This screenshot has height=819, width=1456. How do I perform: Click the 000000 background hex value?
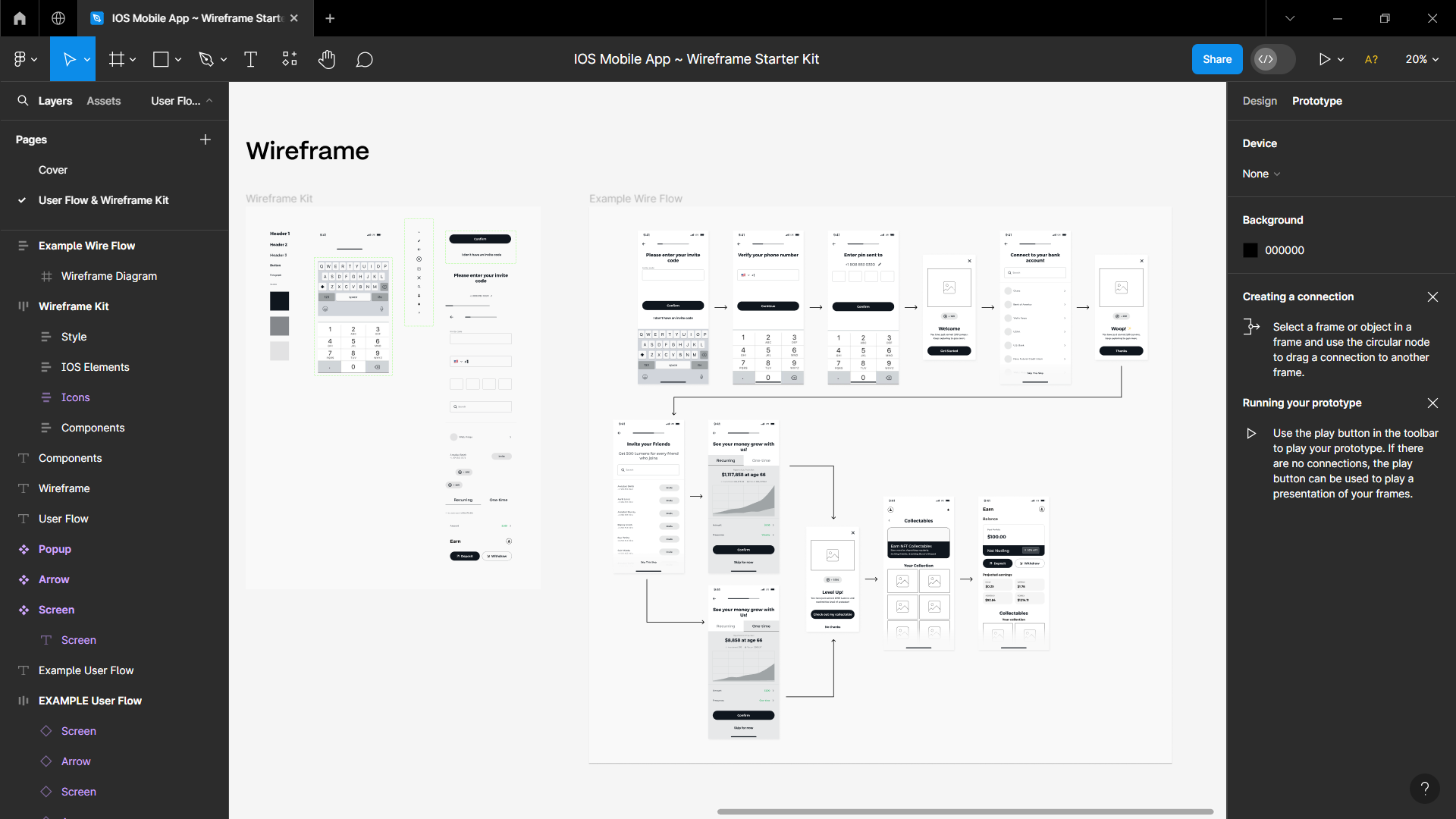(x=1285, y=250)
